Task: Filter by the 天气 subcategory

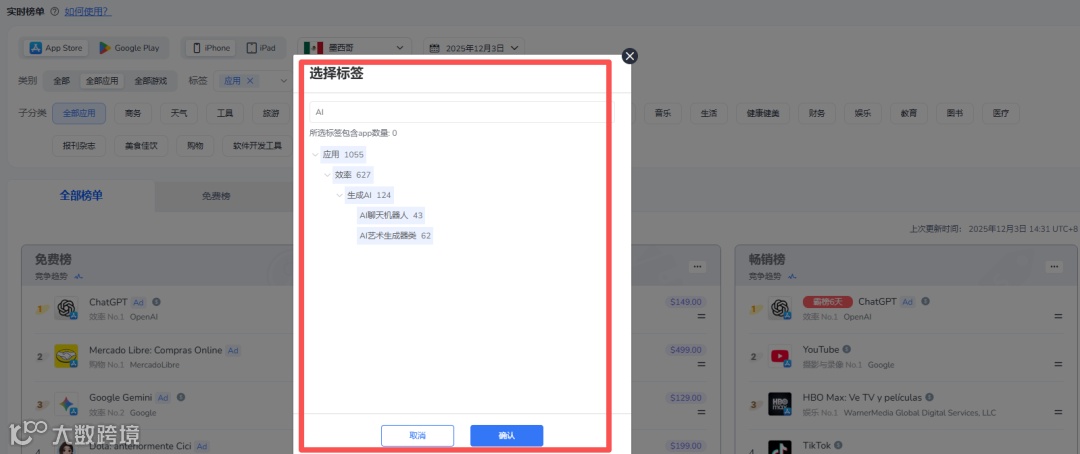Action: tap(179, 114)
